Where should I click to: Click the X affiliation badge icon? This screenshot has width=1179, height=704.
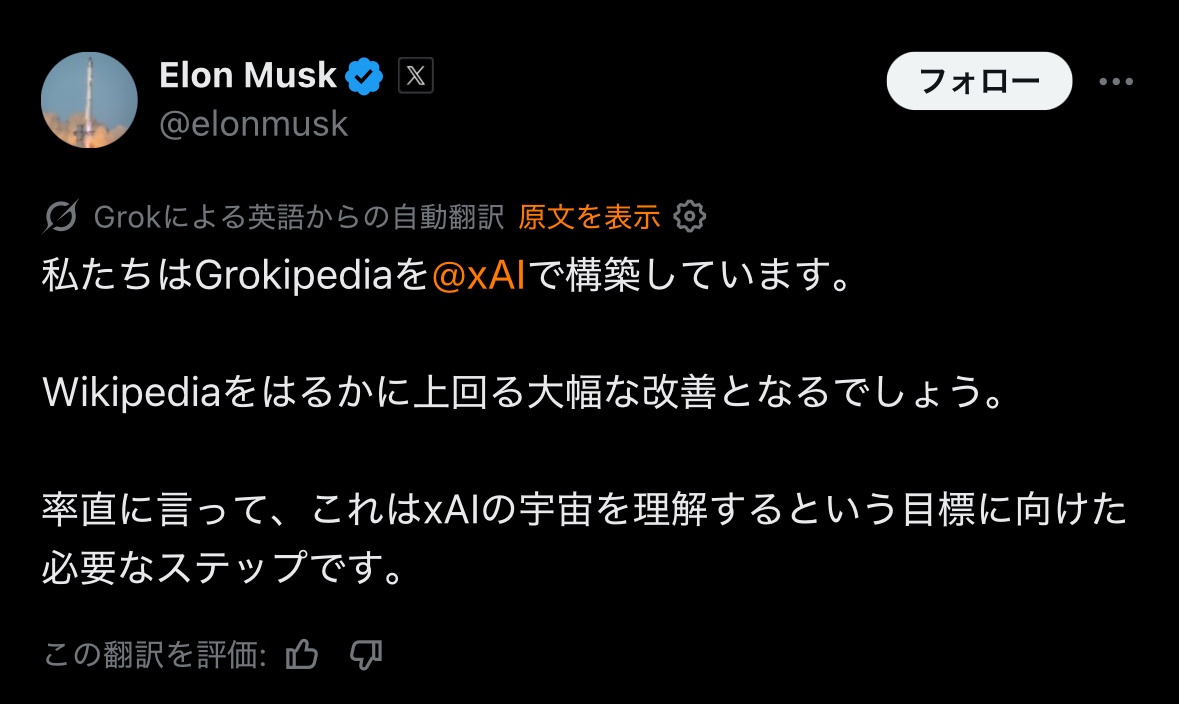pos(415,76)
